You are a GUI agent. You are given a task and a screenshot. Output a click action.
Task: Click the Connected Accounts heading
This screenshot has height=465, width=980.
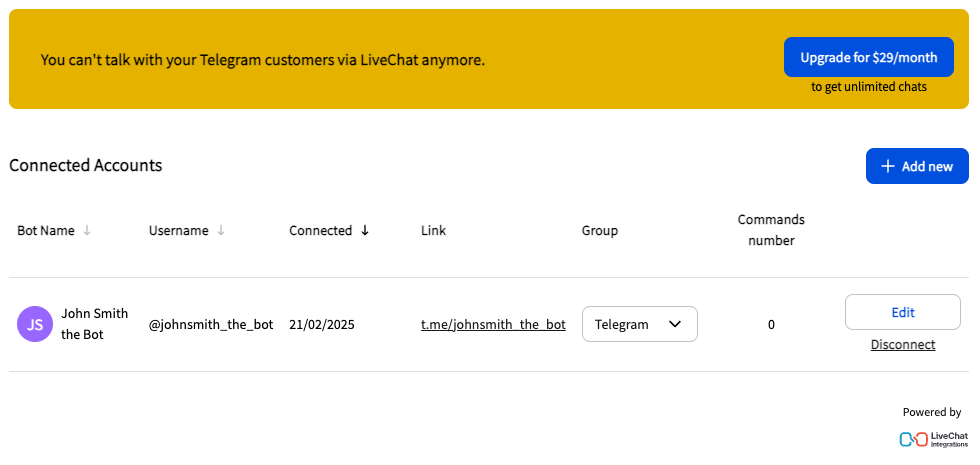(x=86, y=165)
